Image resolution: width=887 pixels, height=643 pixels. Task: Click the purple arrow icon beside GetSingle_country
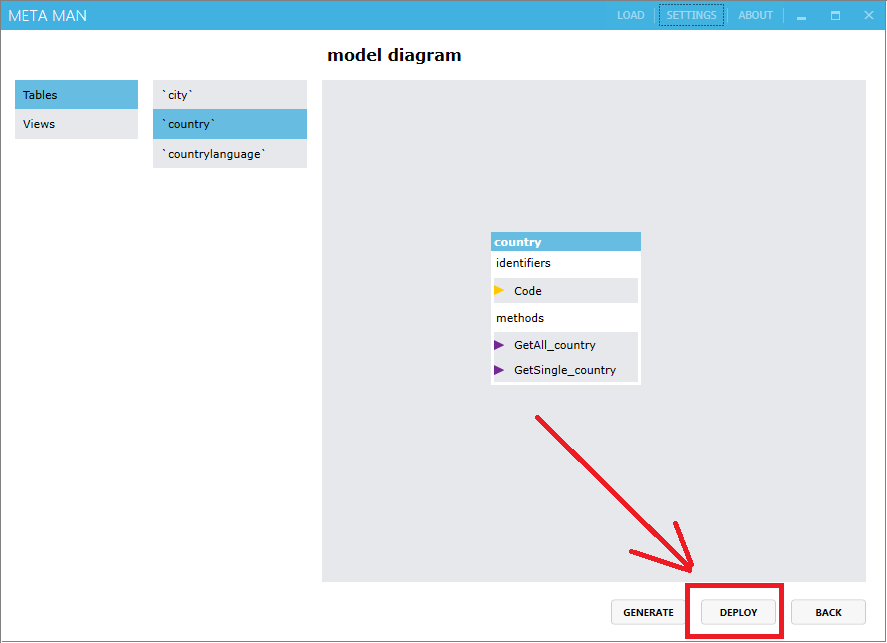pos(500,369)
